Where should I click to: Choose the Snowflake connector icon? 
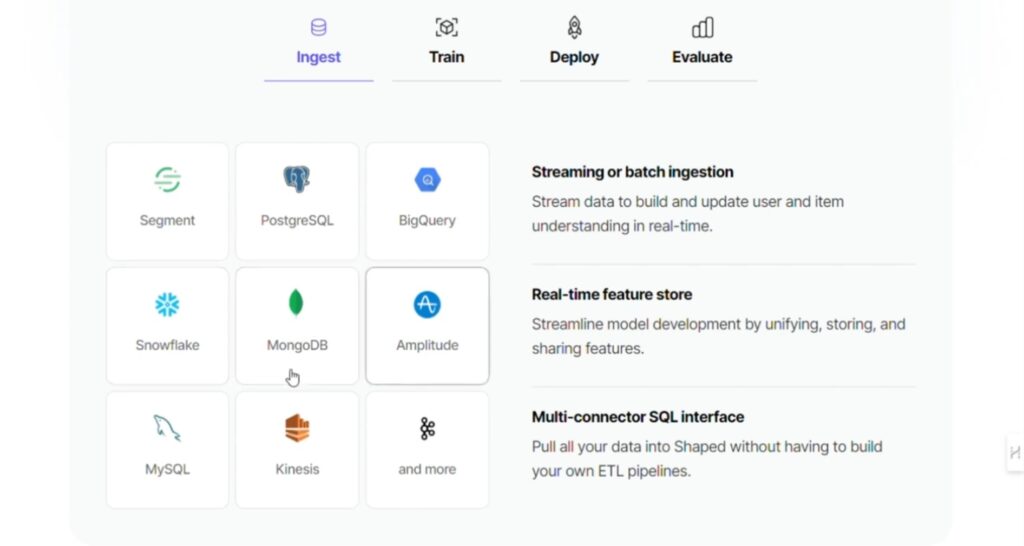[167, 304]
